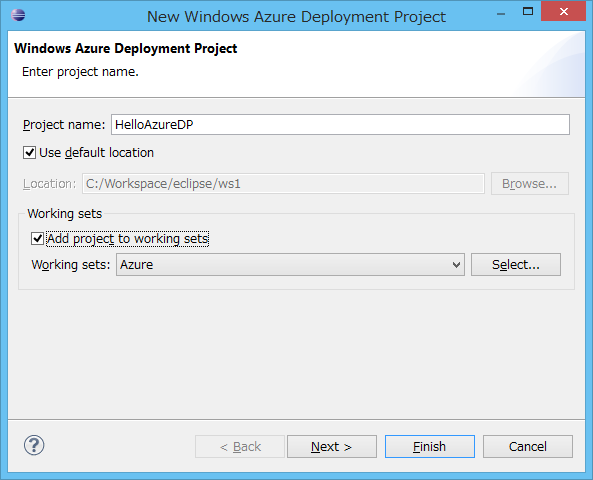593x480 pixels.
Task: Close the wizard window
Action: 563,11
